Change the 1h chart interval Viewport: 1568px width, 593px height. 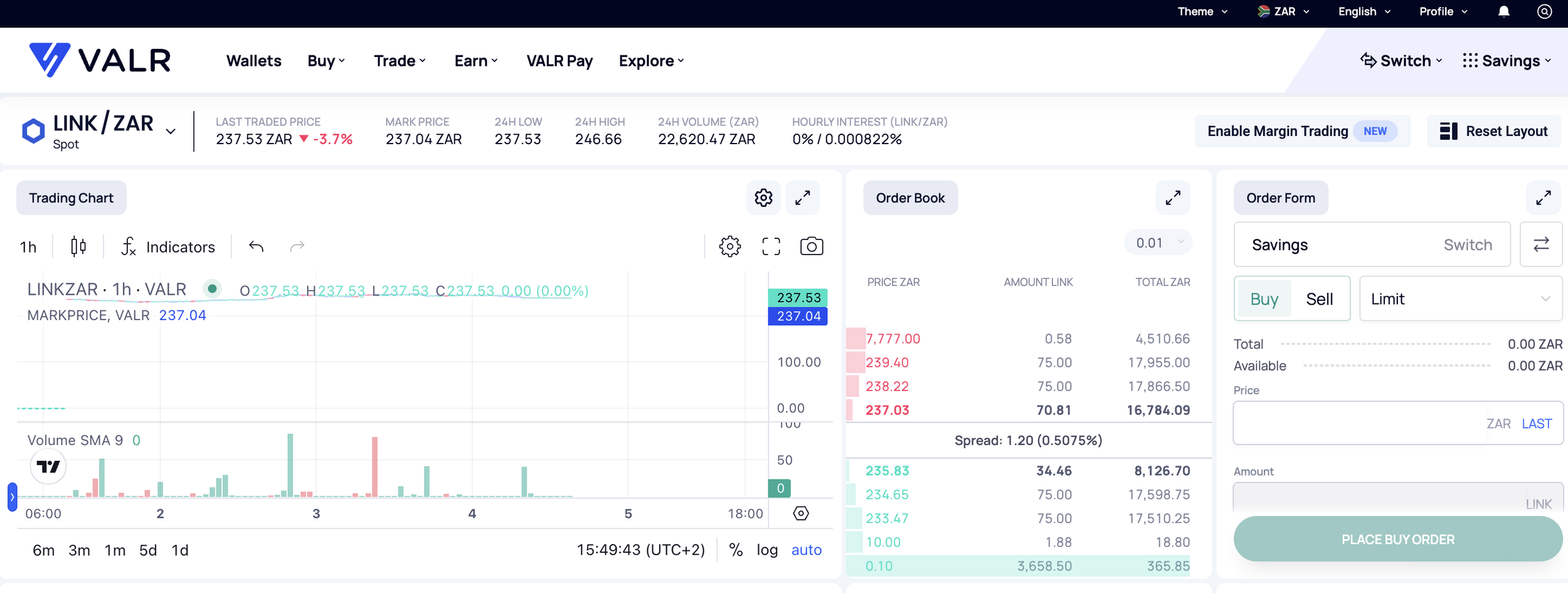click(28, 247)
